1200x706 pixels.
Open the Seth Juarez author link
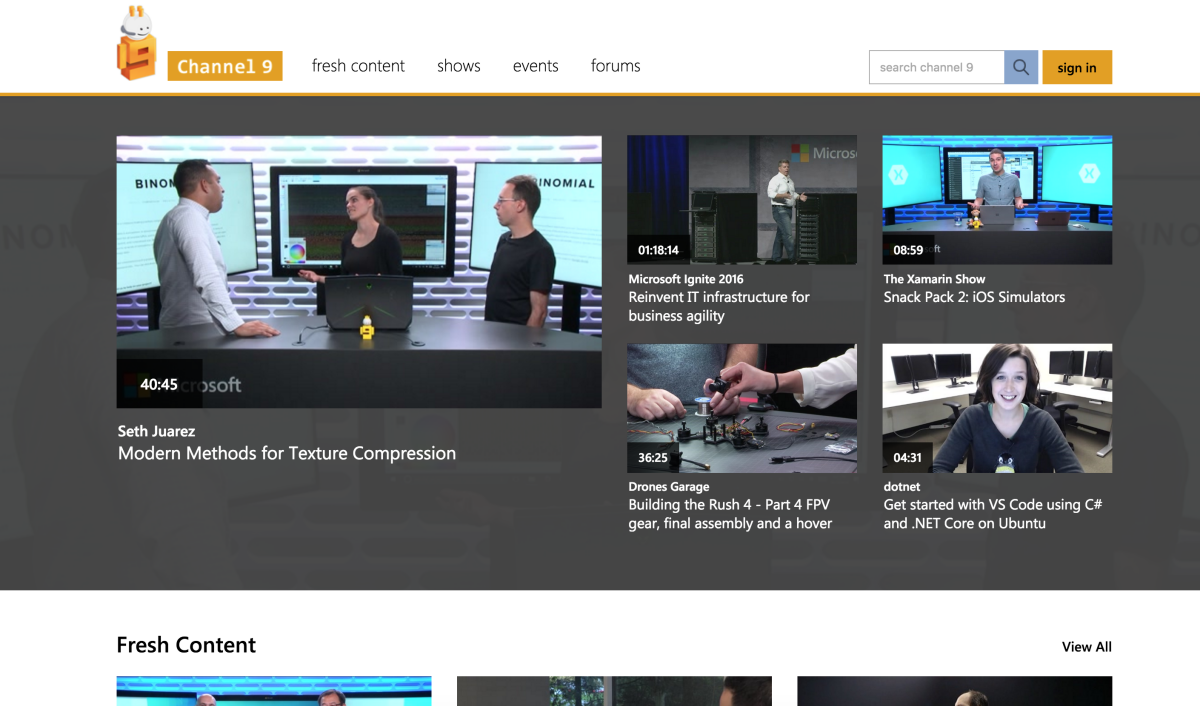point(156,431)
